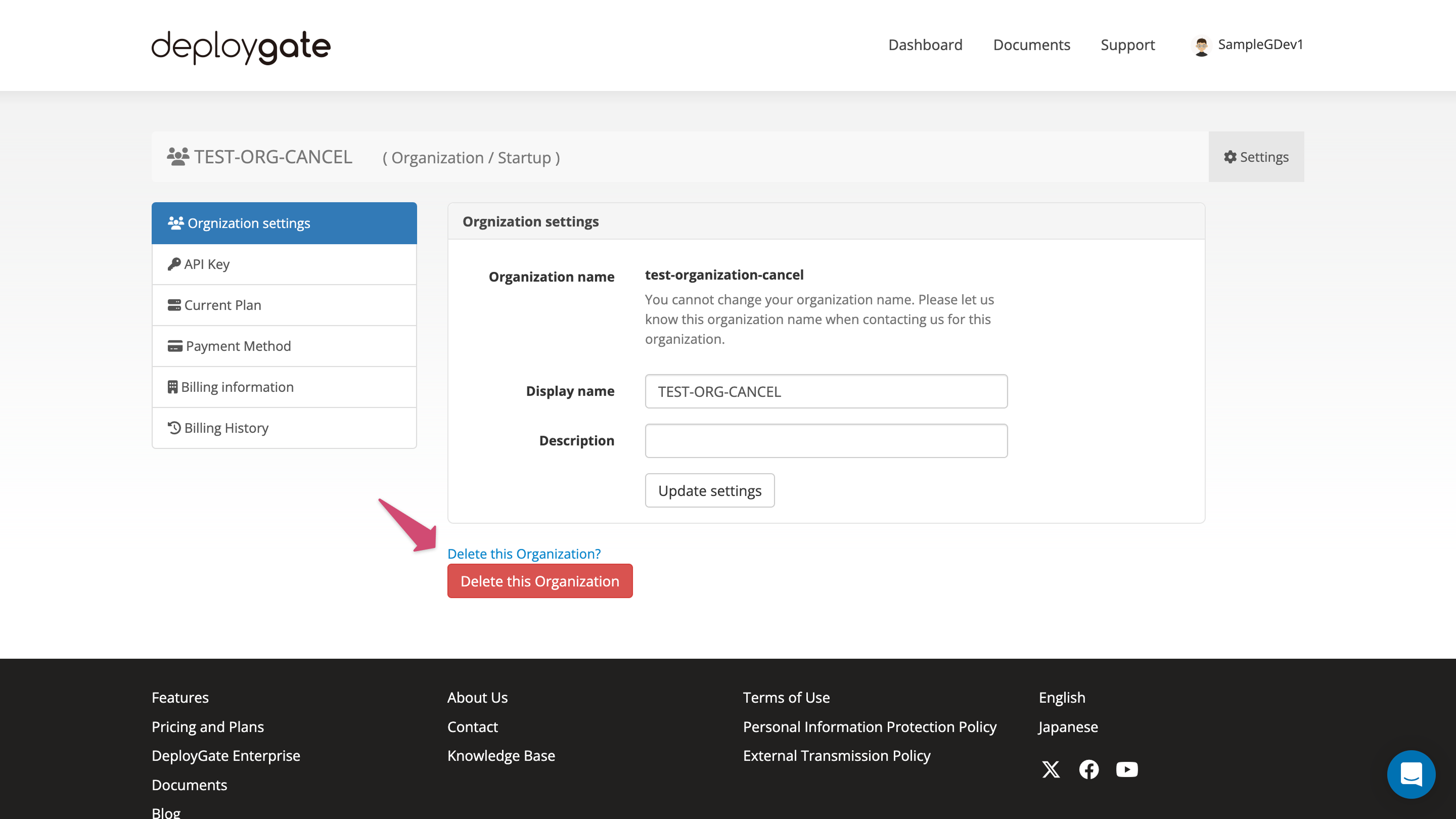This screenshot has width=1456, height=819.
Task: Open Billing History via its clock icon
Action: [x=174, y=428]
